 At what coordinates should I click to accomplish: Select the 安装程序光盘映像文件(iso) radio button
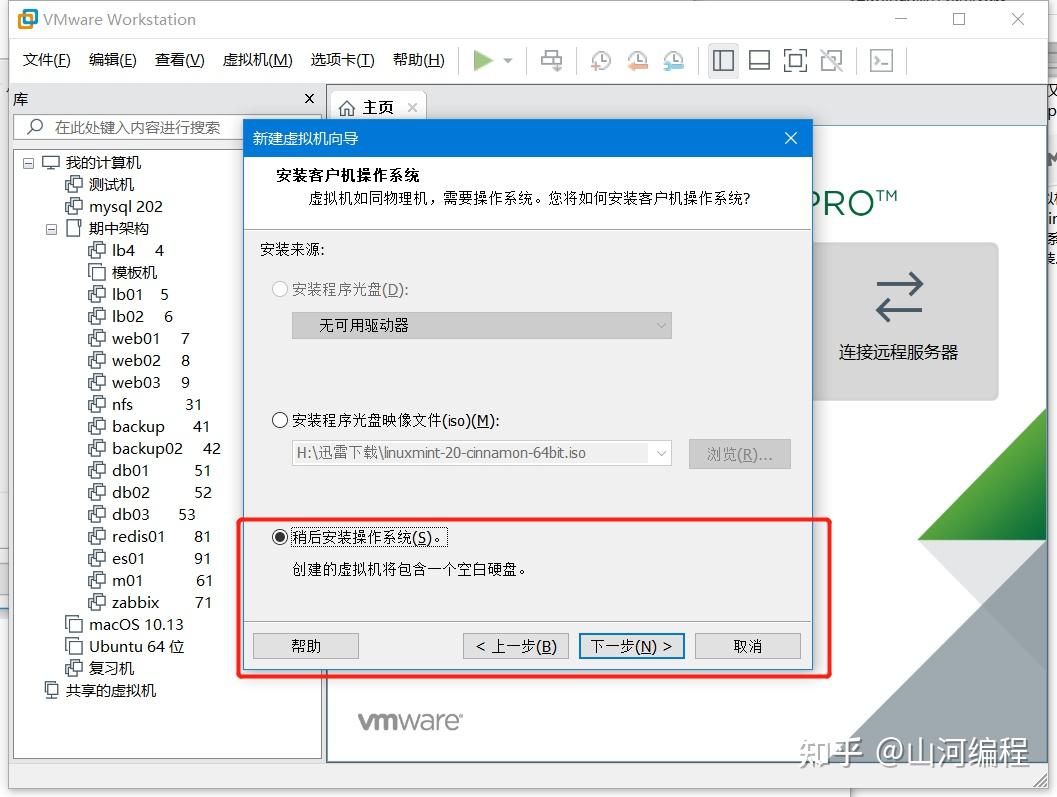point(280,421)
